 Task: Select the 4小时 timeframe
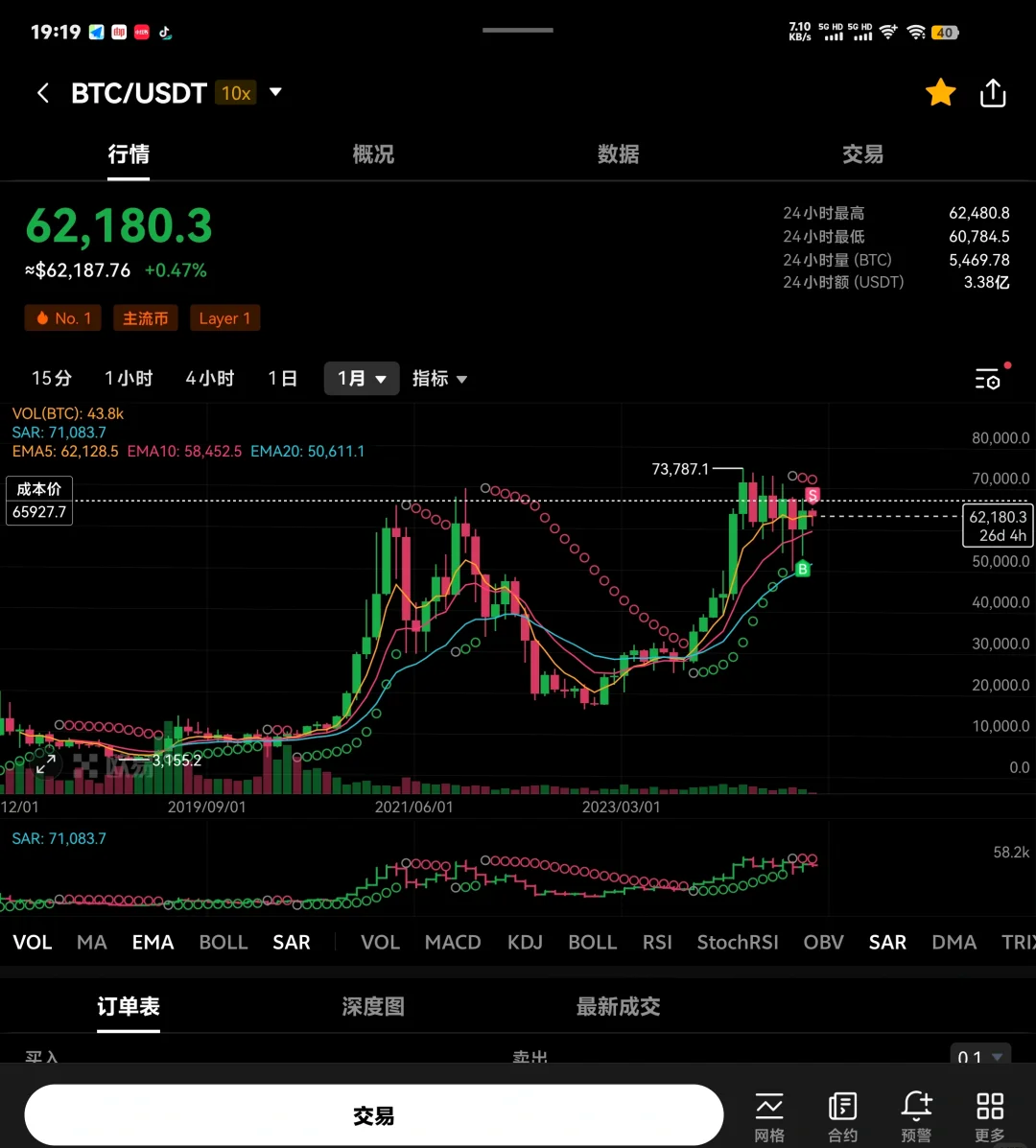coord(209,379)
